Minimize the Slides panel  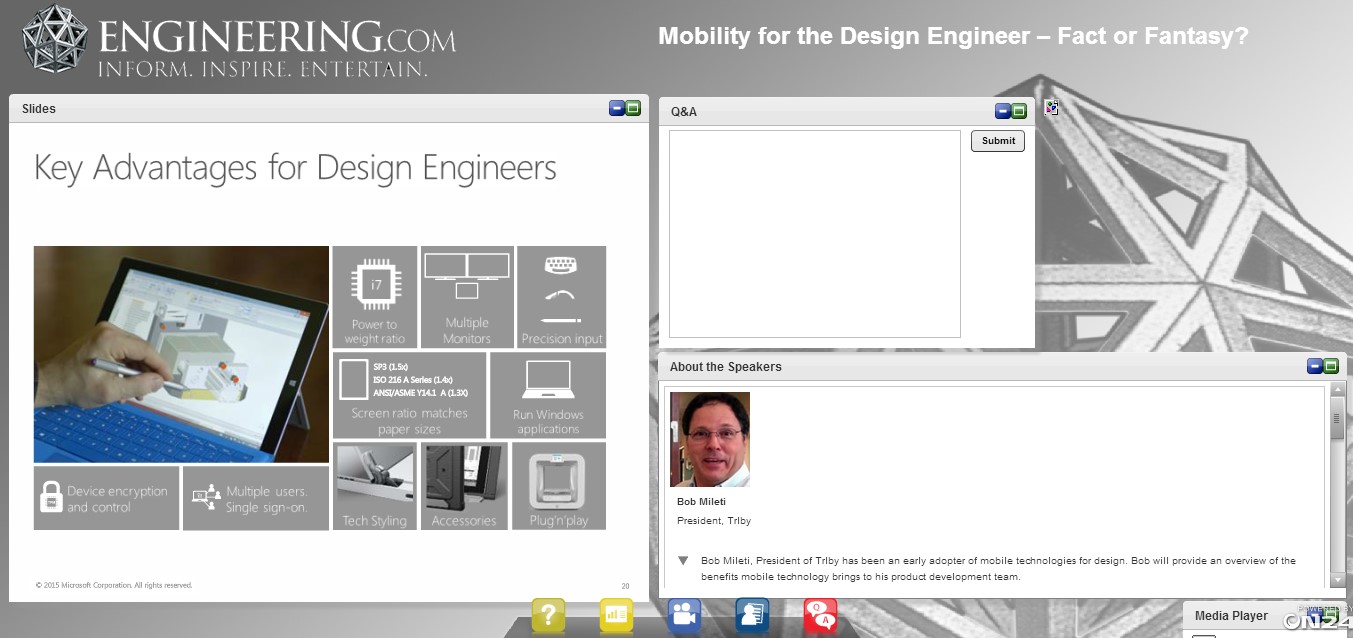pos(617,108)
